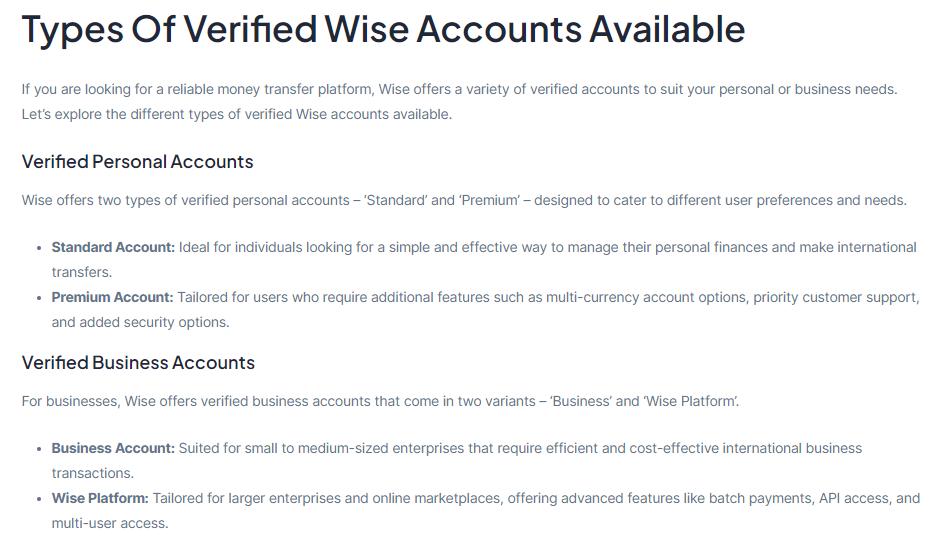The image size is (944, 550).
Task: Click the 'Types Of Verified Wise Accounts Available' heading
Action: [x=383, y=29]
